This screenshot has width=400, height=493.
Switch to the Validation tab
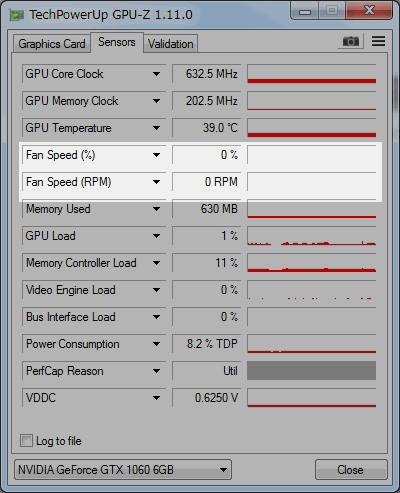(x=171, y=44)
